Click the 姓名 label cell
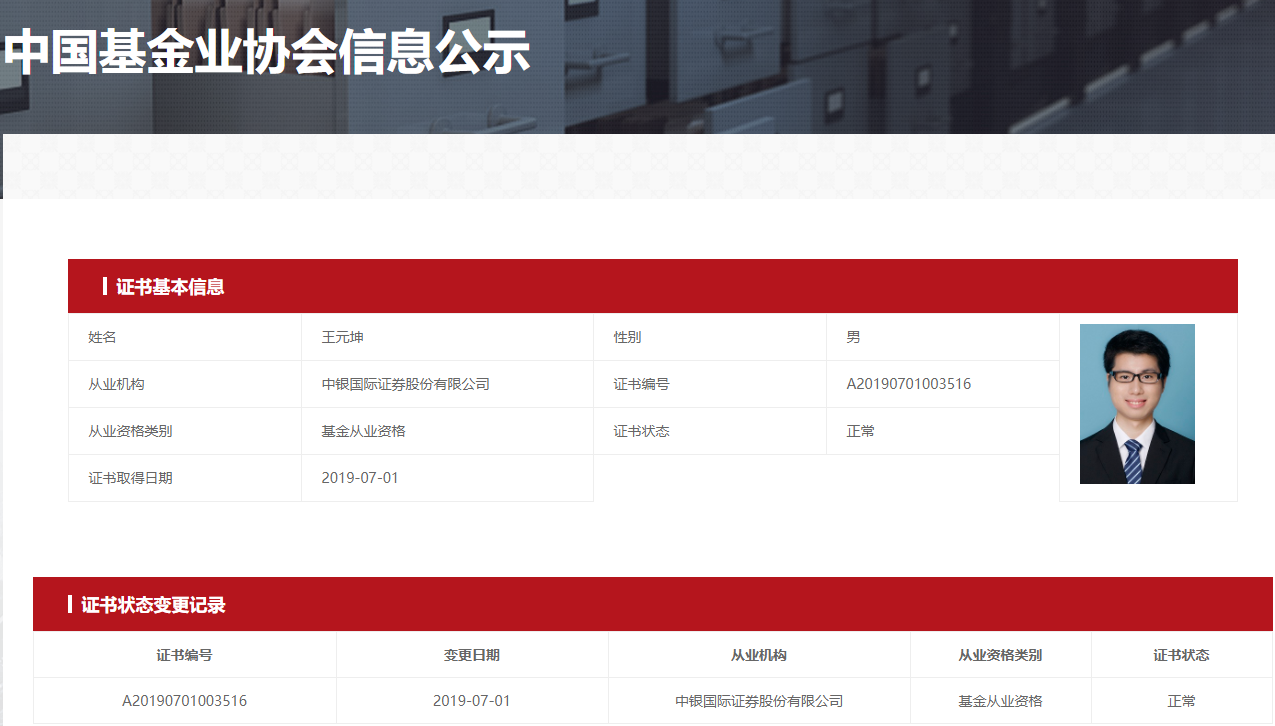This screenshot has width=1275, height=726. [103, 337]
